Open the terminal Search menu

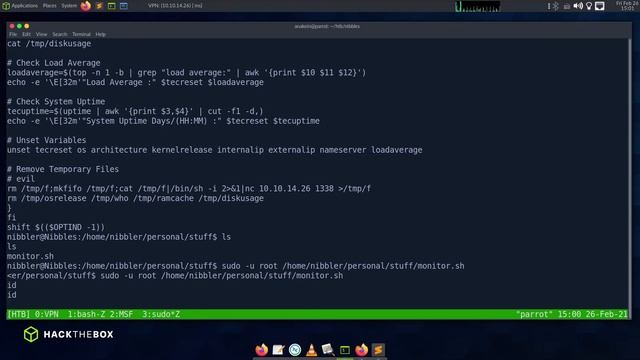(60, 35)
